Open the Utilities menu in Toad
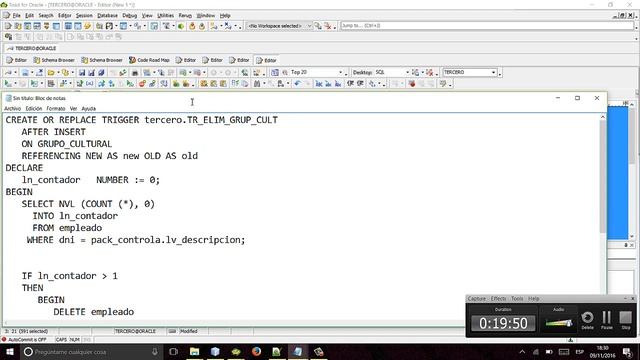The height and width of the screenshot is (360, 640). 165,16
